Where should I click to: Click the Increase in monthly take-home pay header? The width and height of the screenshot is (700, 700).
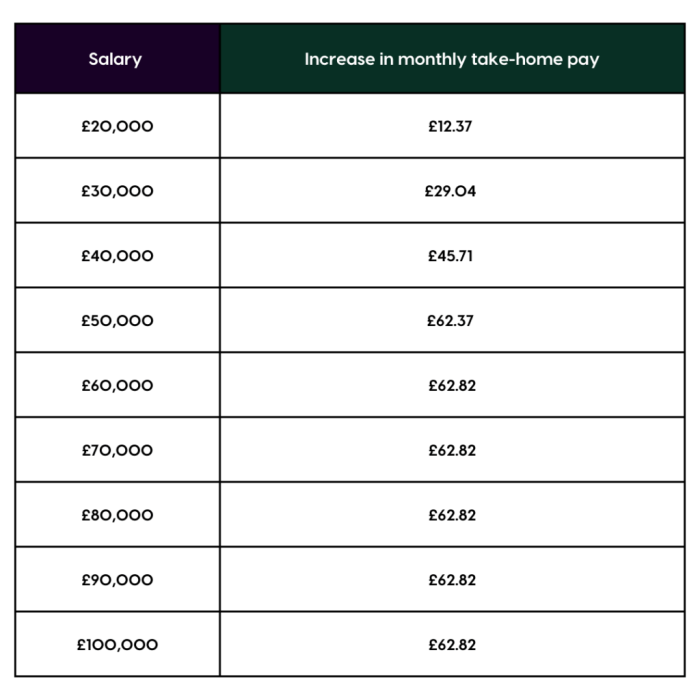point(452,59)
